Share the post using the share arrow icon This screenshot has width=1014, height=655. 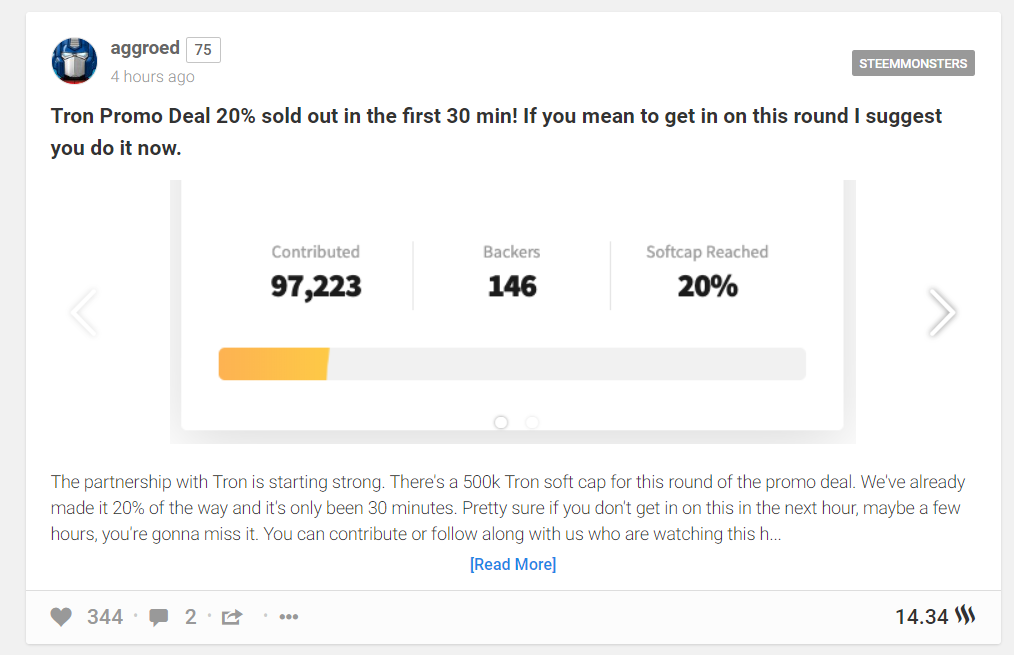coord(232,617)
